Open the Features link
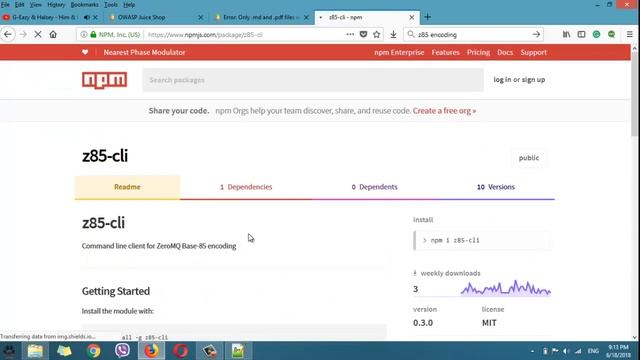 [x=445, y=52]
